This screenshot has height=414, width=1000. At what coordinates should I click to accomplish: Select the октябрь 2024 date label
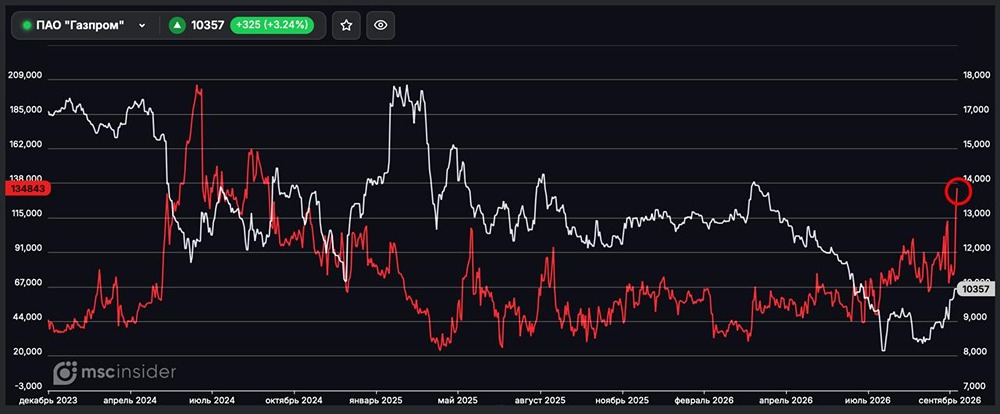pyautogui.click(x=294, y=401)
